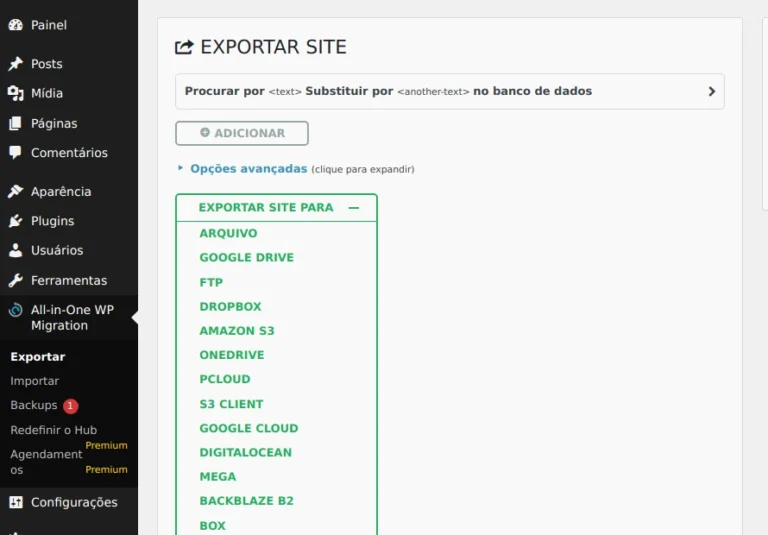Click the Plugins plug icon
The height and width of the screenshot is (535, 768).
click(x=16, y=221)
